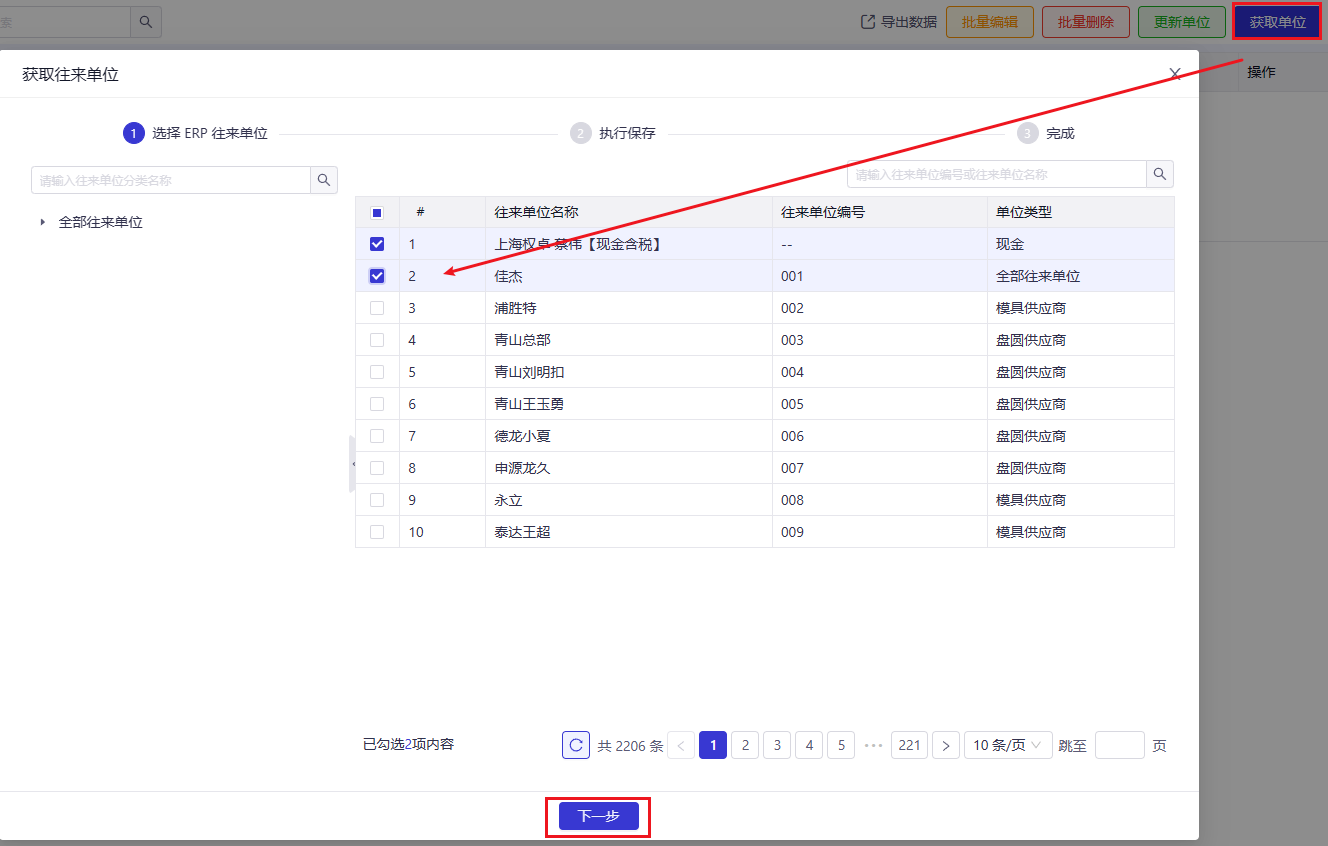Select current page 1 button
This screenshot has height=846, width=1328.
(x=713, y=745)
